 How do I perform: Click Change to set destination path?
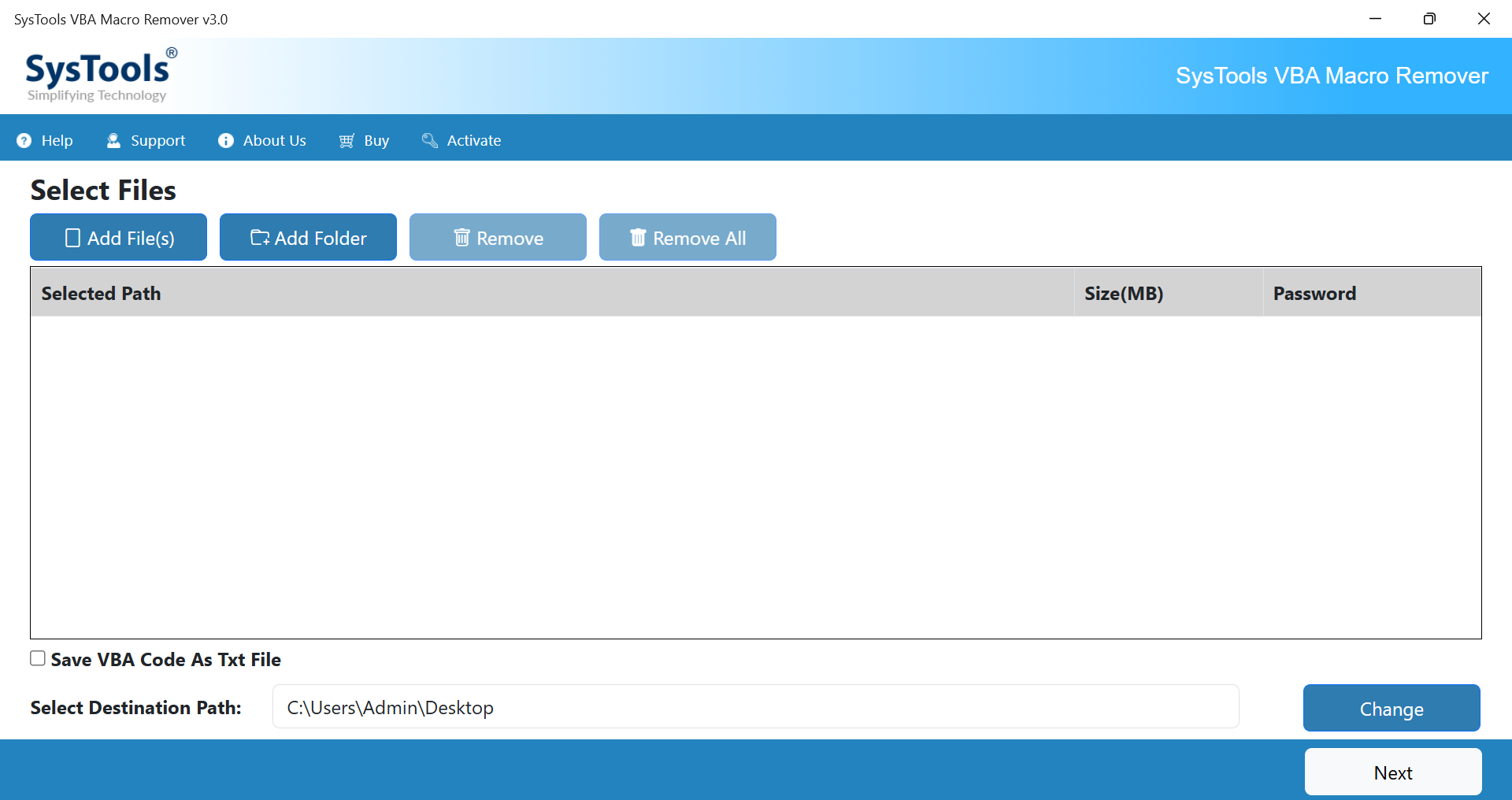[1392, 708]
